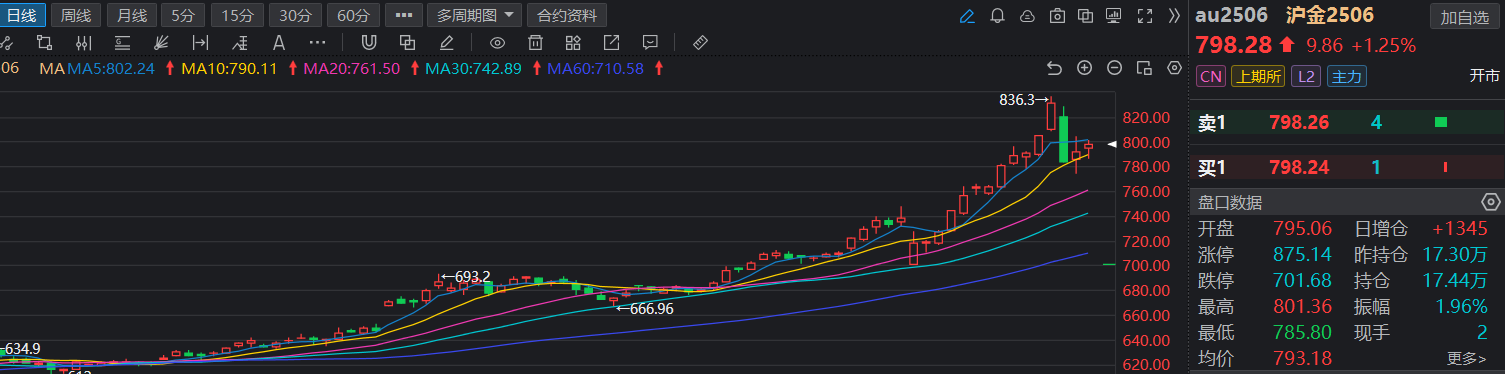Select the 30分 period tab
This screenshot has width=1505, height=374.
pyautogui.click(x=295, y=15)
